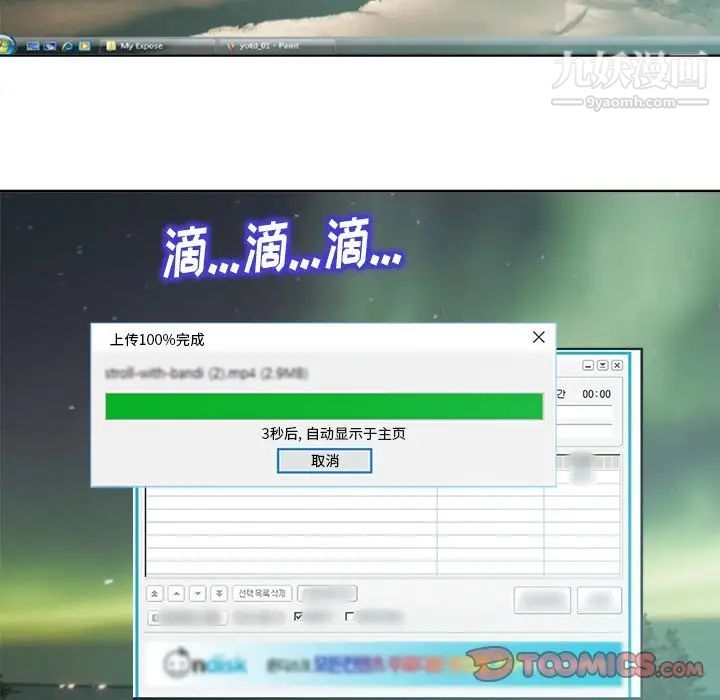The height and width of the screenshot is (700, 720).
Task: Click the 선택목록삭제 button
Action: (262, 593)
